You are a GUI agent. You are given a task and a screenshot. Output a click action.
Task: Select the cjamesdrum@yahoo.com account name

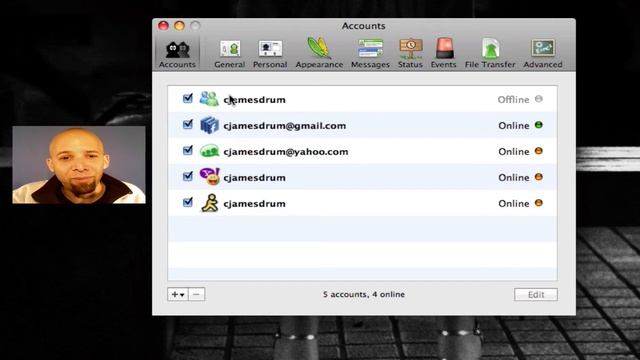click(x=286, y=152)
